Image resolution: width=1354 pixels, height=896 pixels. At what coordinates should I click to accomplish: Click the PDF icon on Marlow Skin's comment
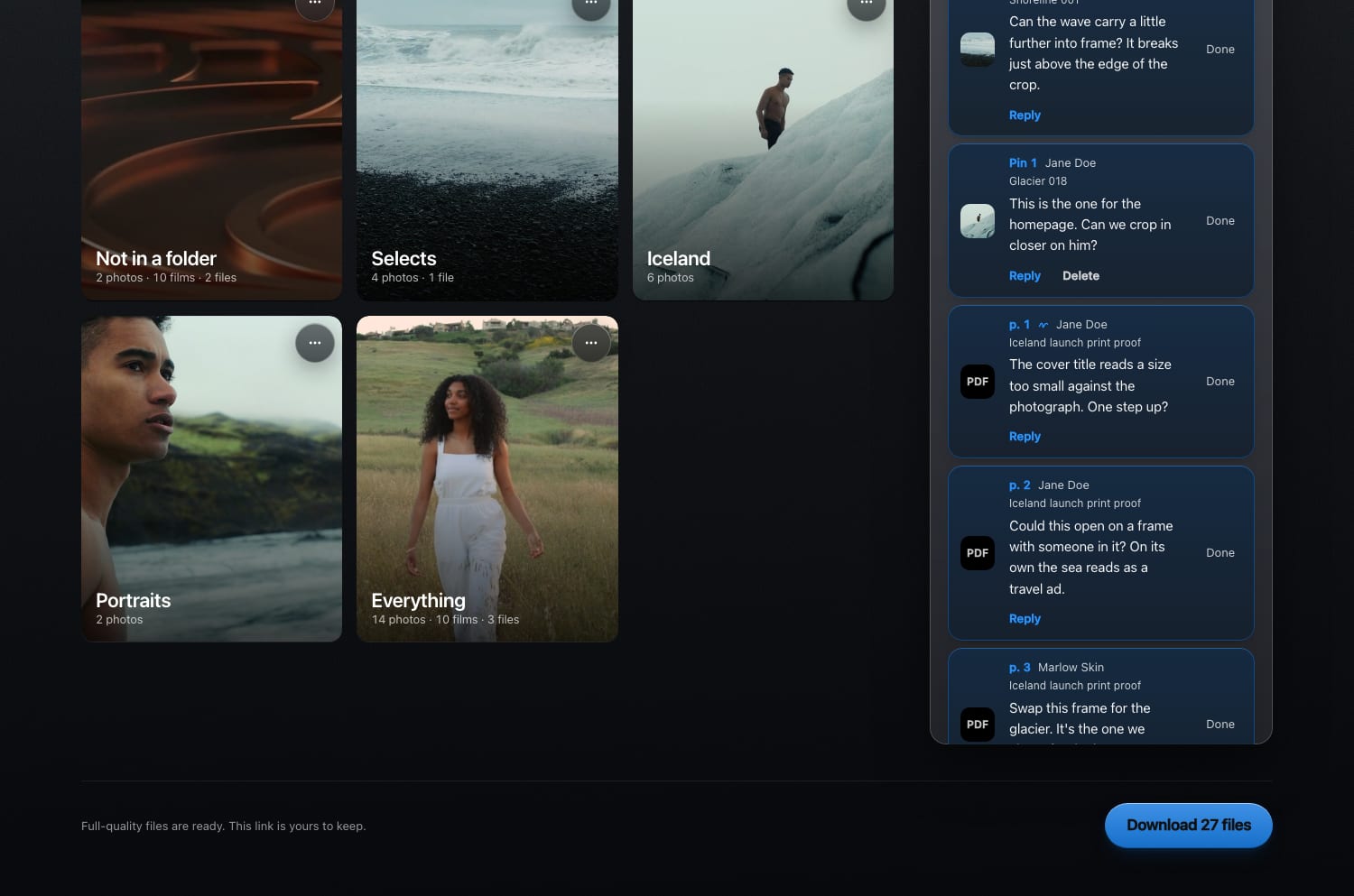click(978, 725)
